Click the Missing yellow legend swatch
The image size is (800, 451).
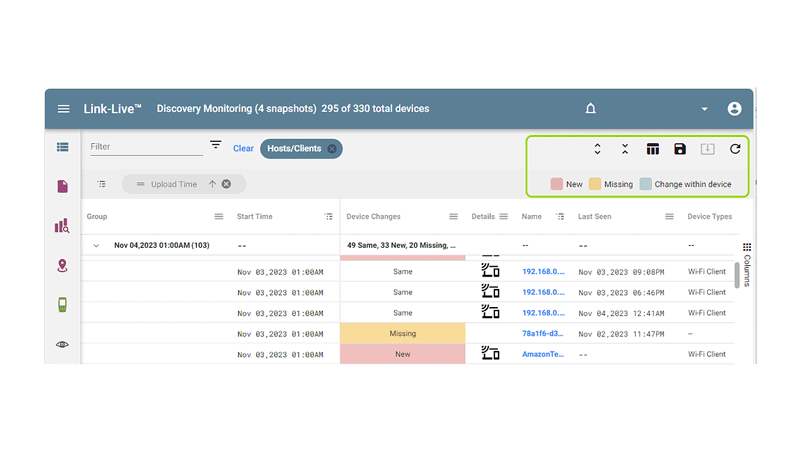click(x=595, y=184)
